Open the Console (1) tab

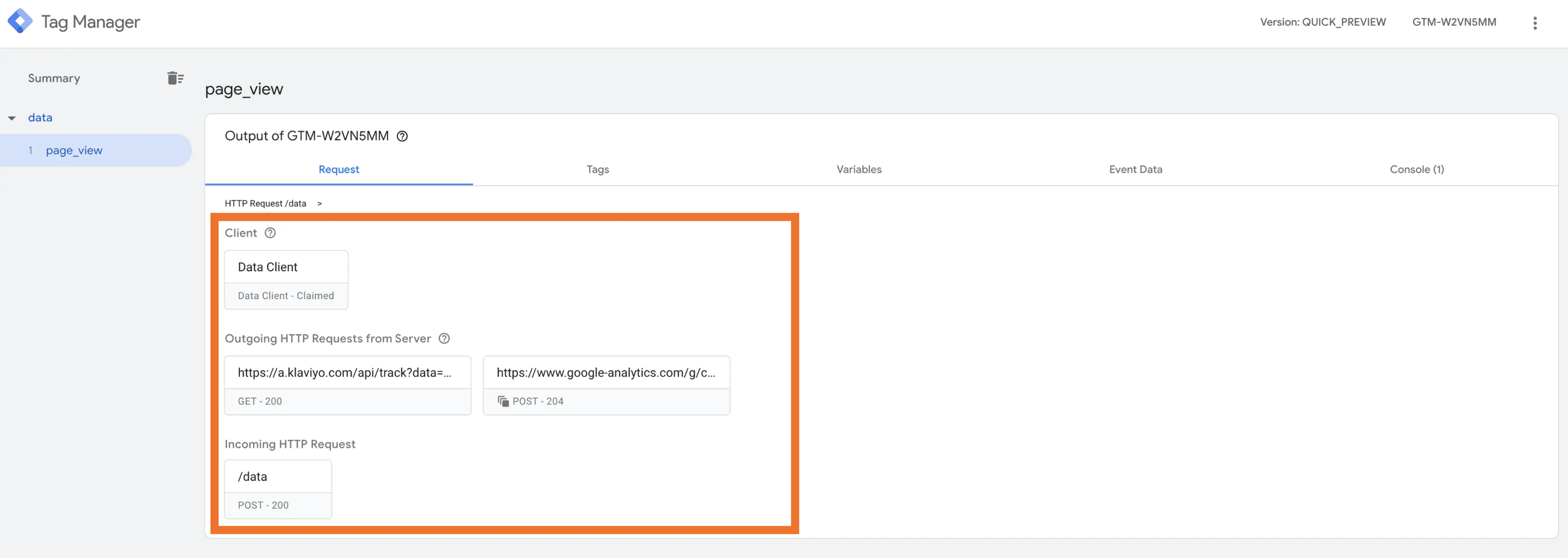tap(1416, 169)
